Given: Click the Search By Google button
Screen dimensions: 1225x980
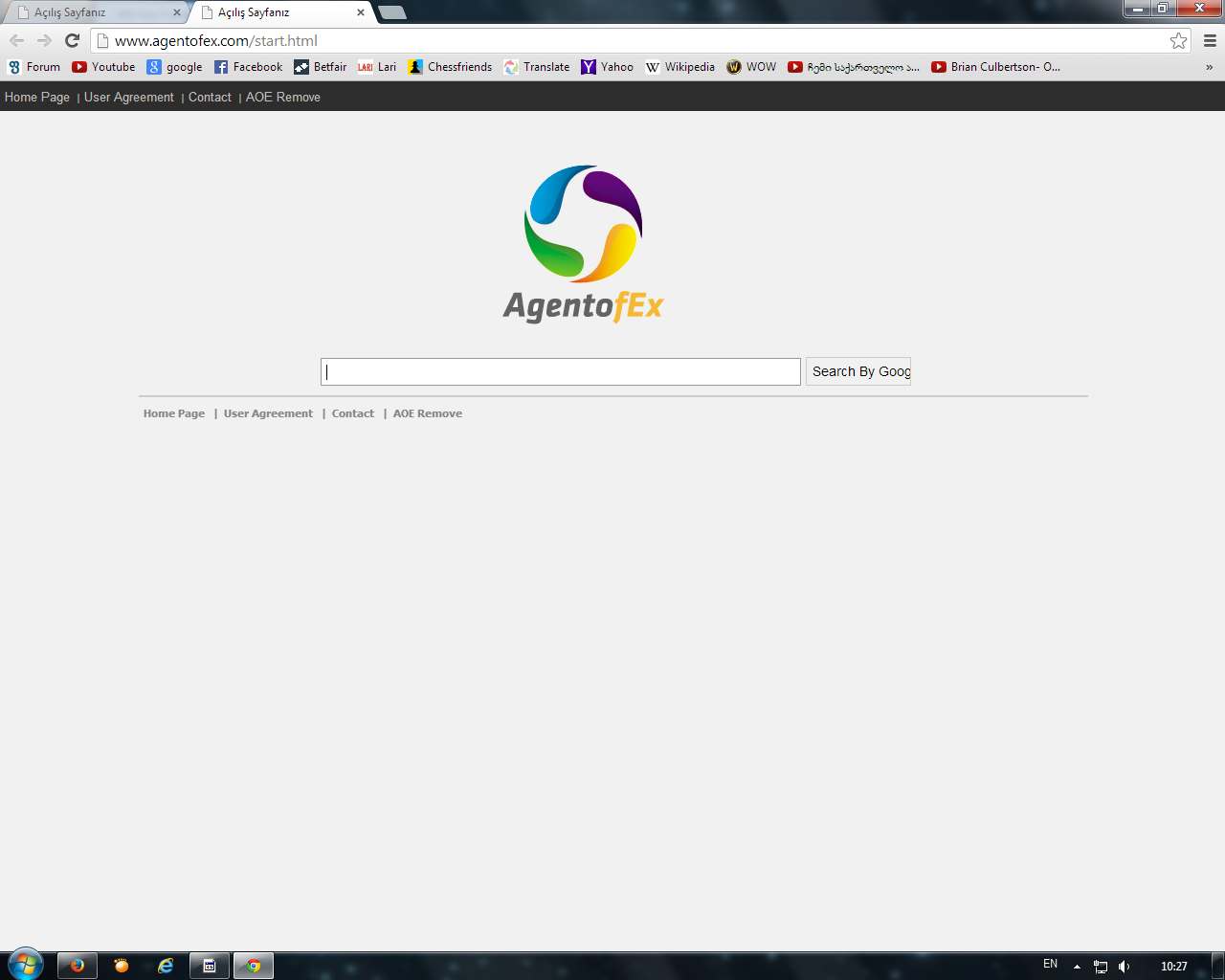Looking at the screenshot, I should 858,371.
